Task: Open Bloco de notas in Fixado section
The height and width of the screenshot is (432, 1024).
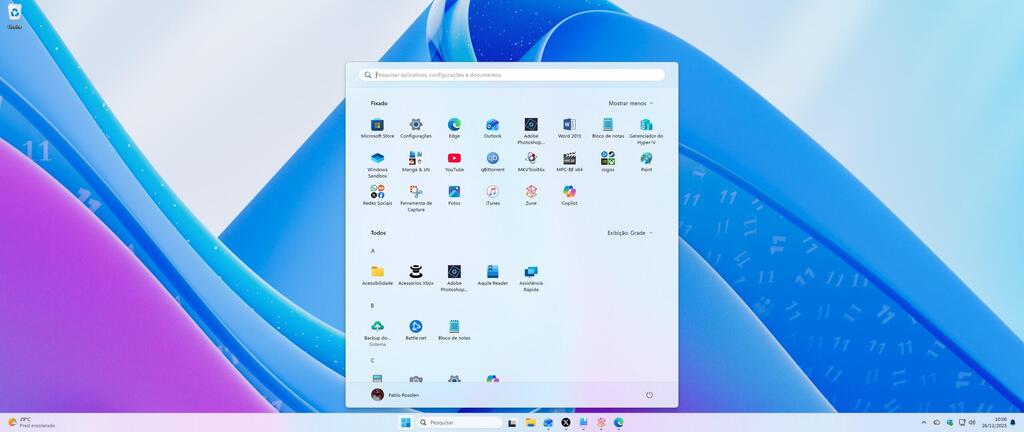Action: tap(608, 129)
